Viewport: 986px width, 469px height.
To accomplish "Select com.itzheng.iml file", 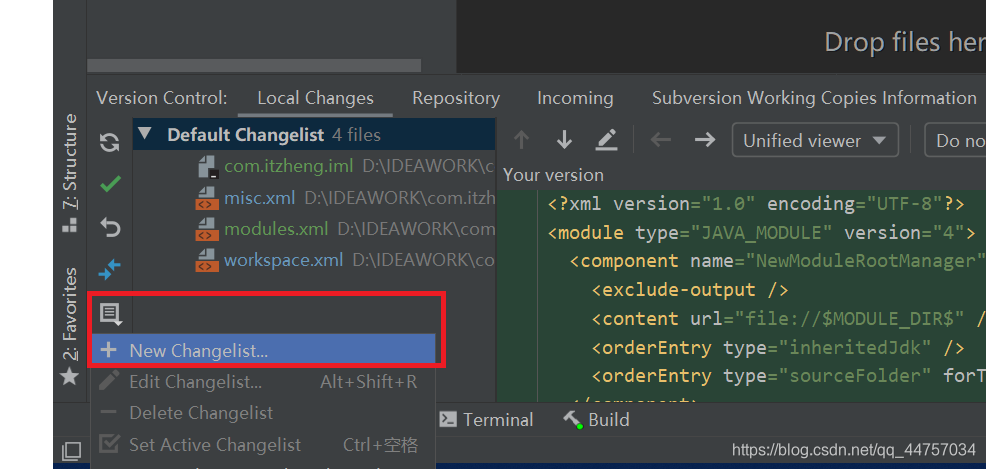I will coord(288,166).
